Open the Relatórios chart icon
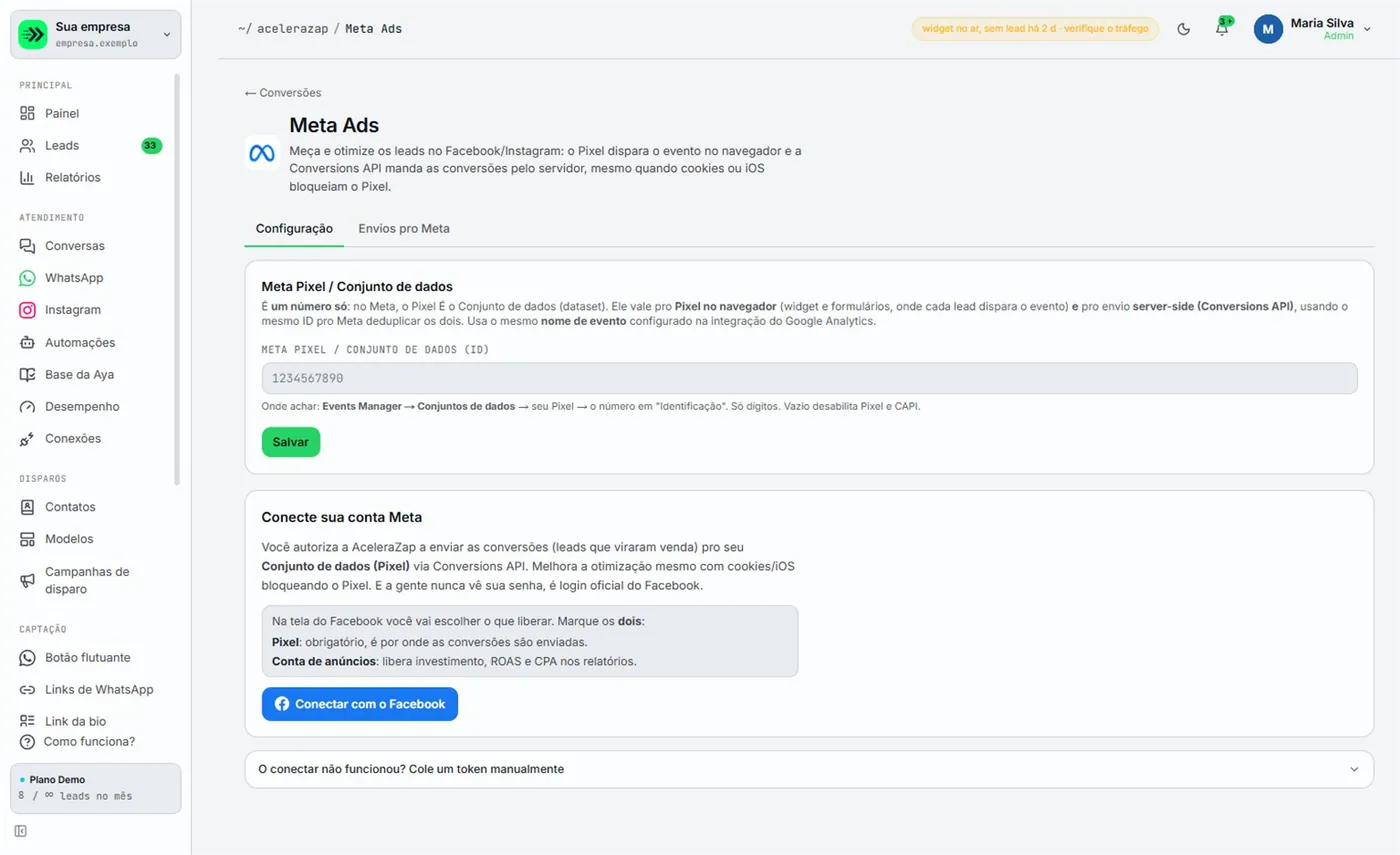 pyautogui.click(x=27, y=177)
